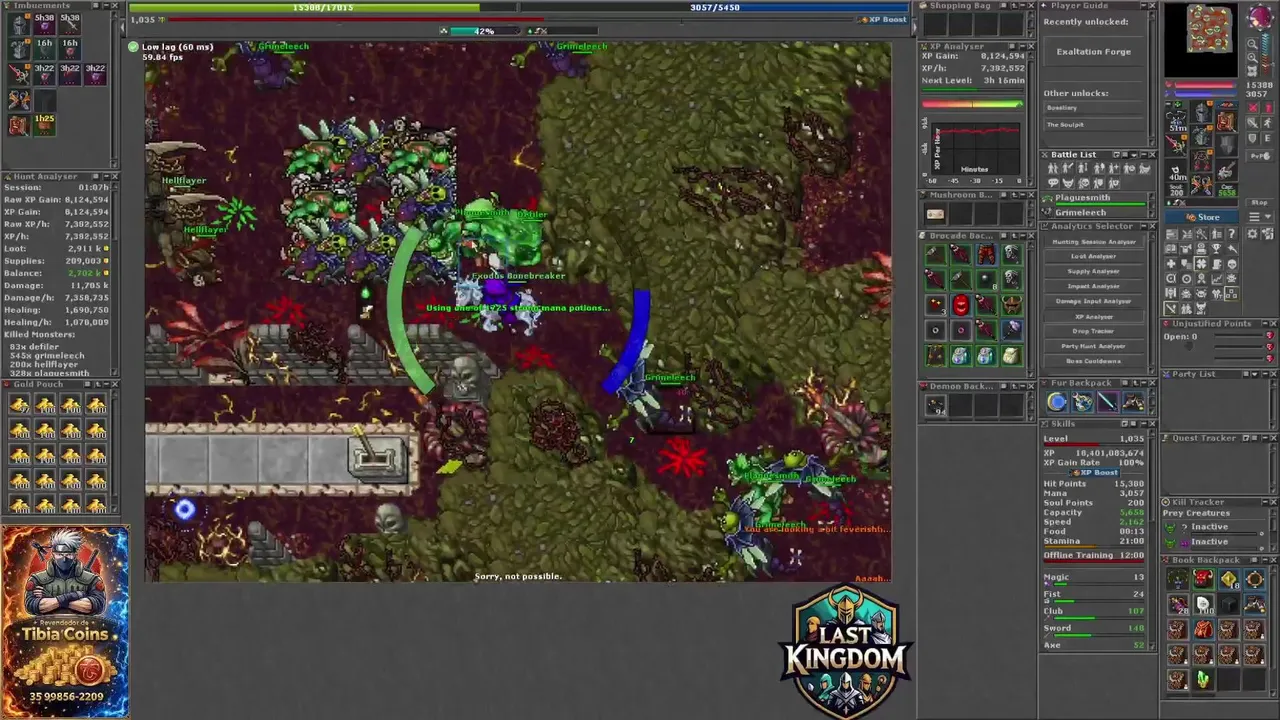
Task: Click the skull sidebar icon
Action: pyautogui.click(x=1233, y=263)
